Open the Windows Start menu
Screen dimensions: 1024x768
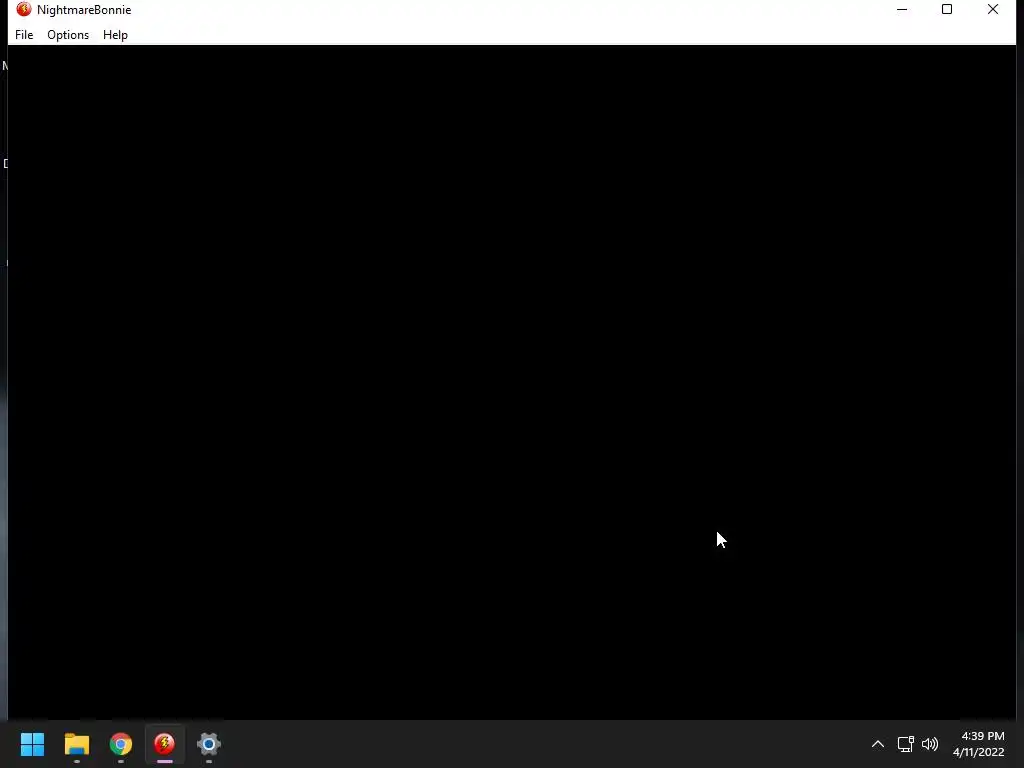32,744
